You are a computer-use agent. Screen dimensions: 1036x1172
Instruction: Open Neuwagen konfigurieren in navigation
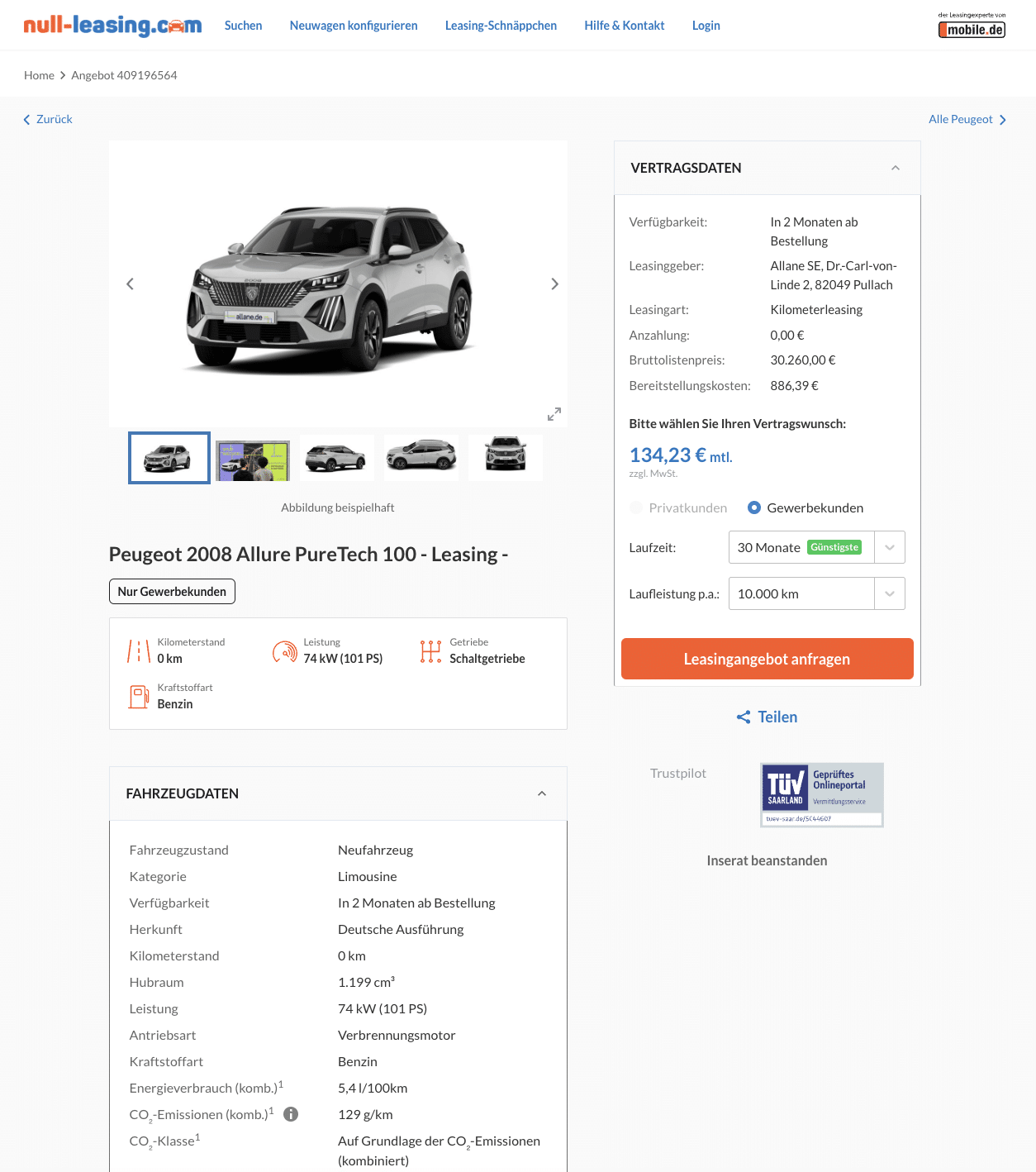(354, 26)
